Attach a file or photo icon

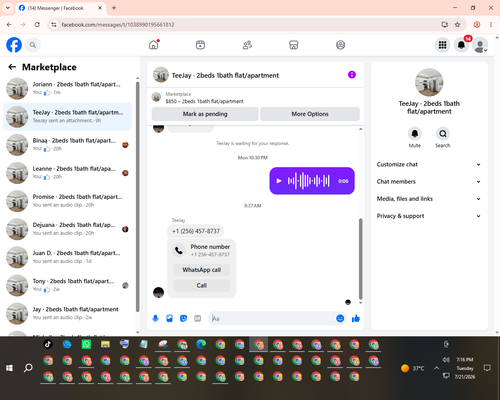(x=169, y=318)
